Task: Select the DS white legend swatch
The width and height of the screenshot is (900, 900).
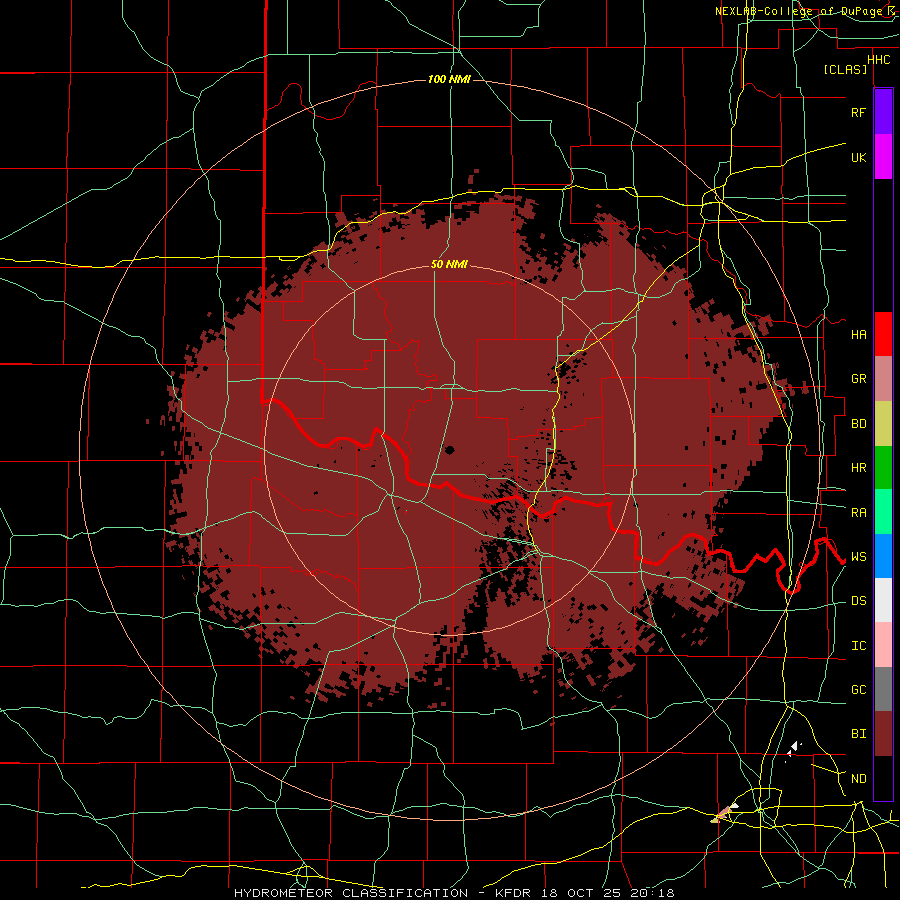Action: (883, 600)
